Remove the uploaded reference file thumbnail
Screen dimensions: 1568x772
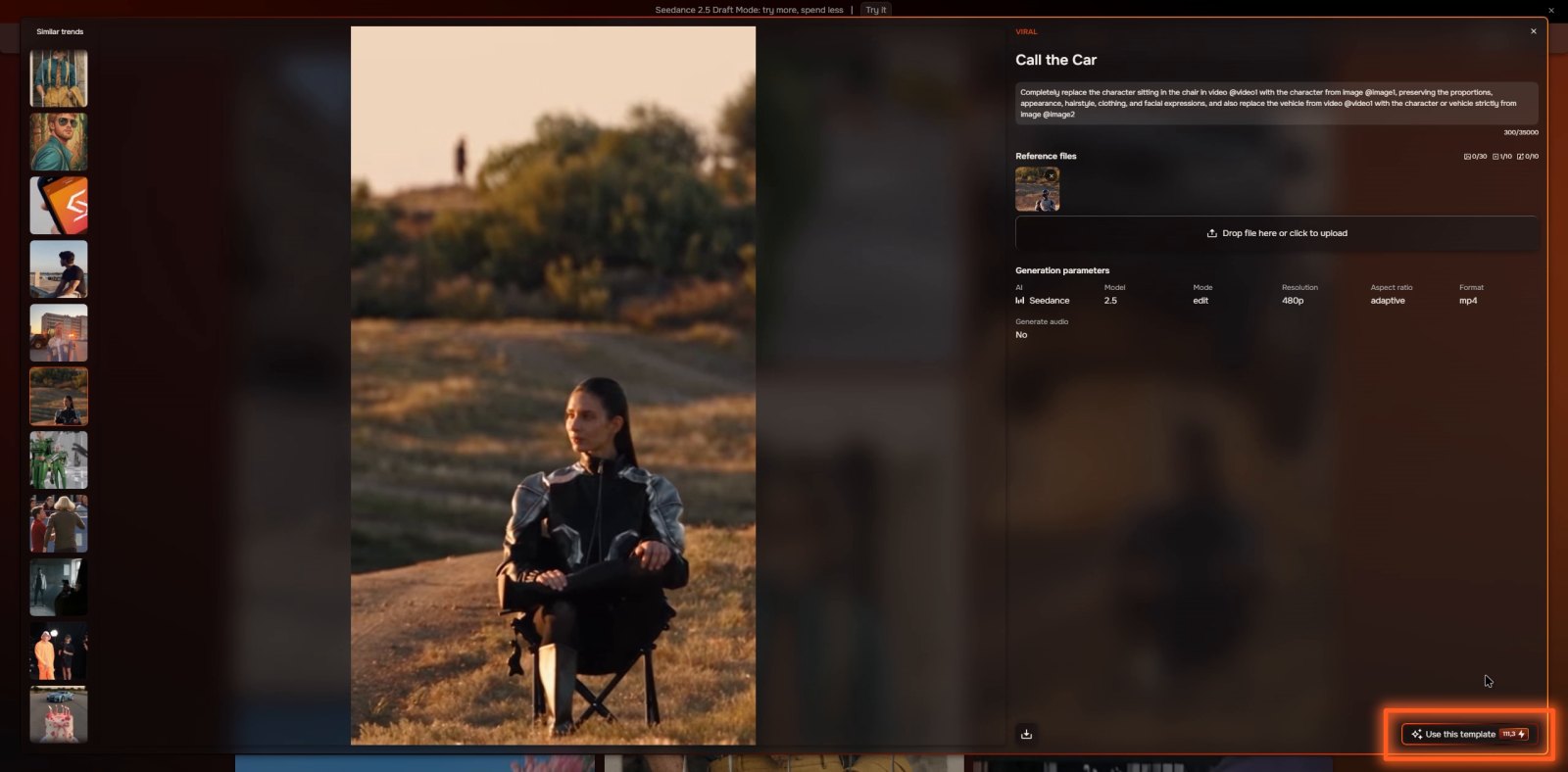[1051, 176]
